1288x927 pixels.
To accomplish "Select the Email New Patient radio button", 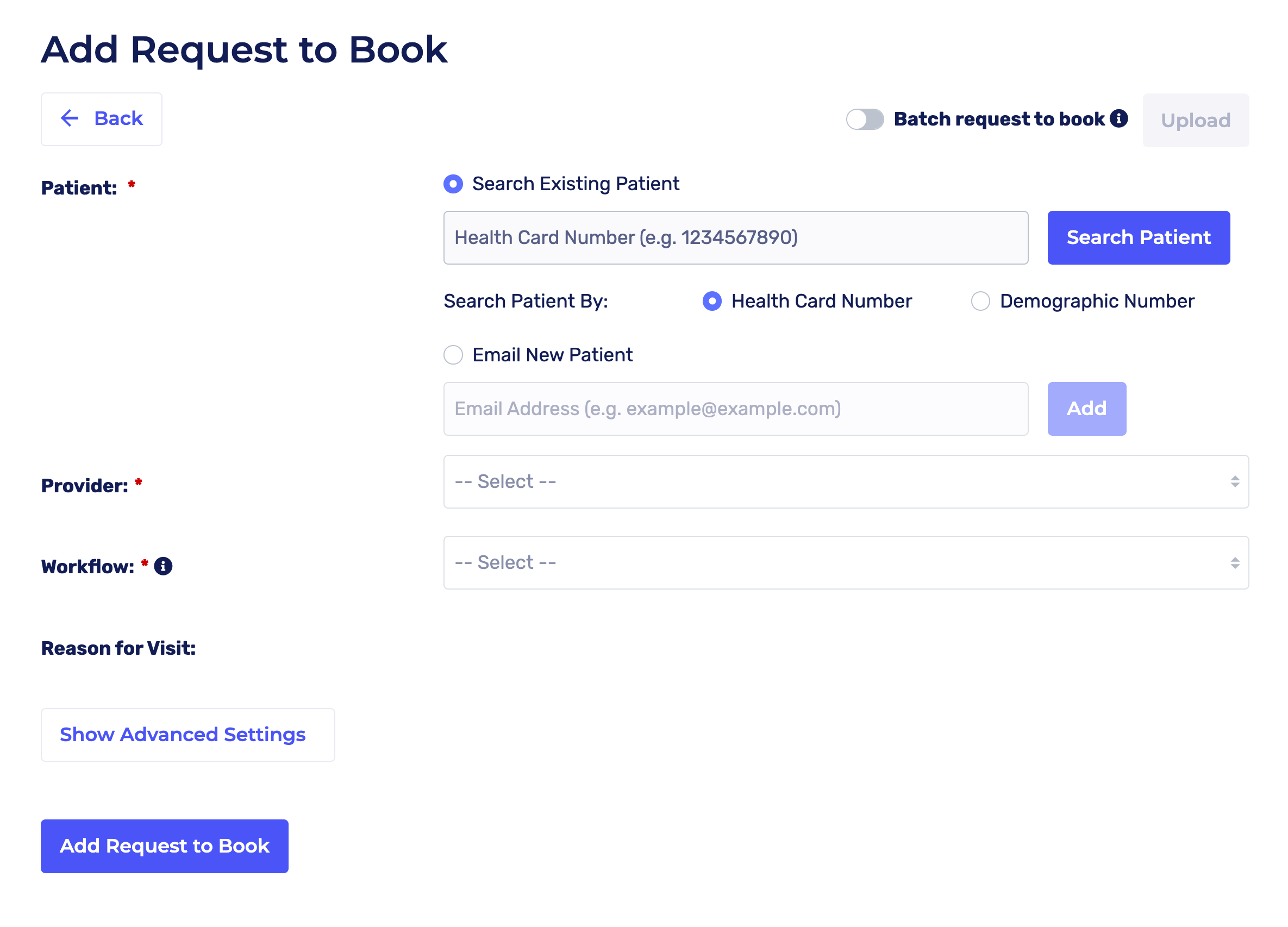I will (x=453, y=355).
